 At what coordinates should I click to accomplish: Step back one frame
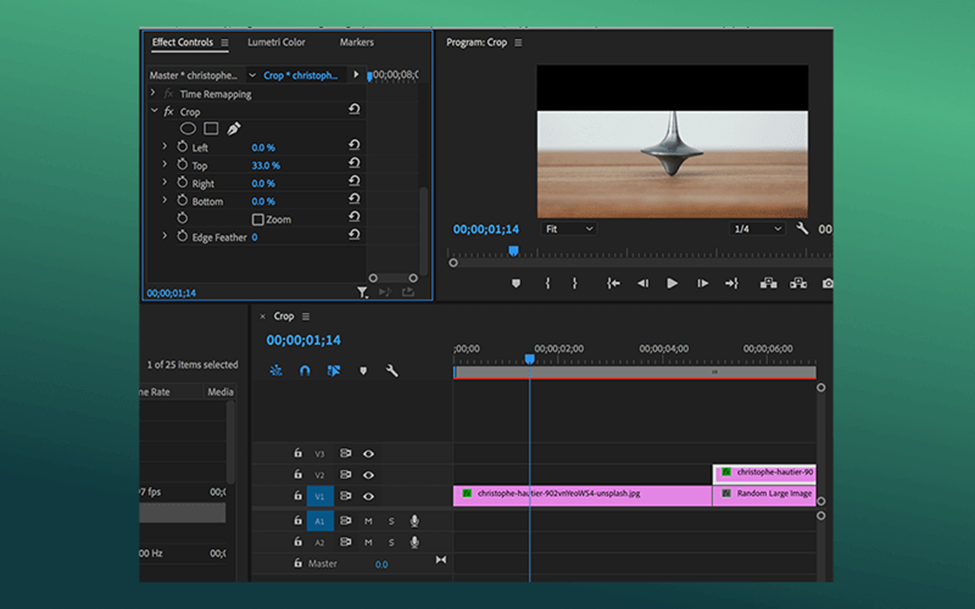[x=643, y=283]
